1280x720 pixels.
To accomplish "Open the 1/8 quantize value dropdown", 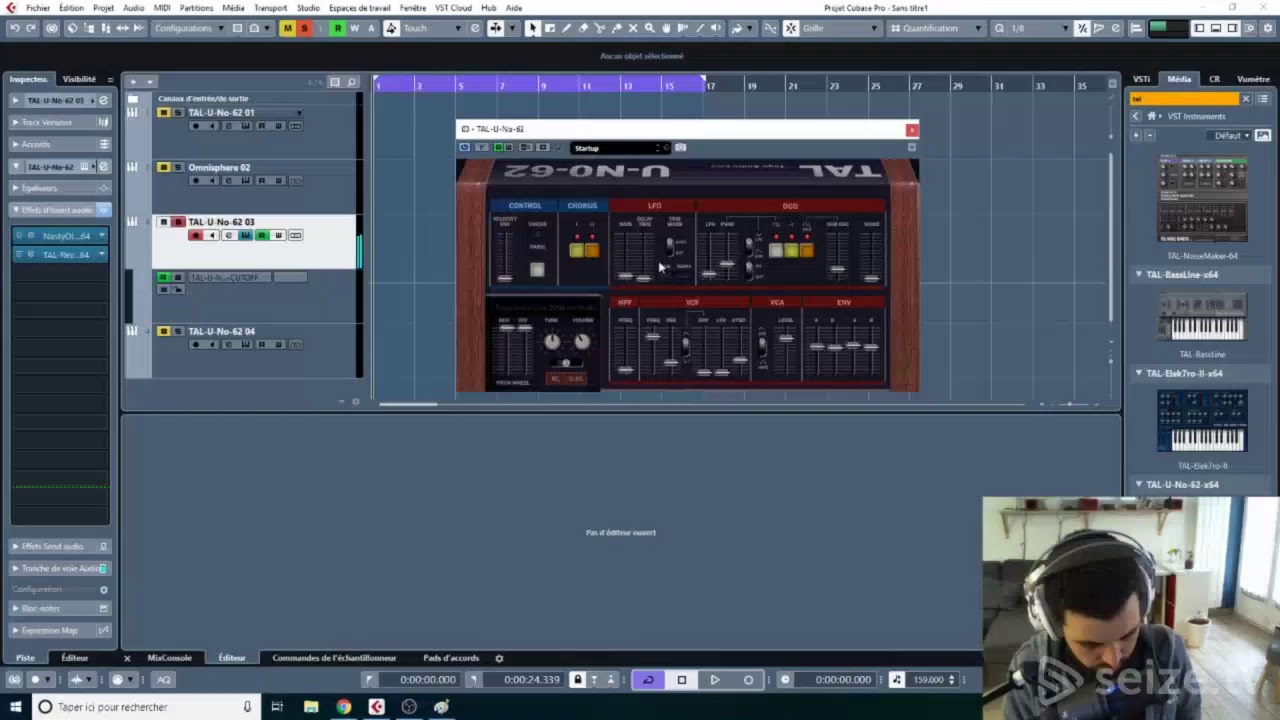I will click(x=1039, y=28).
